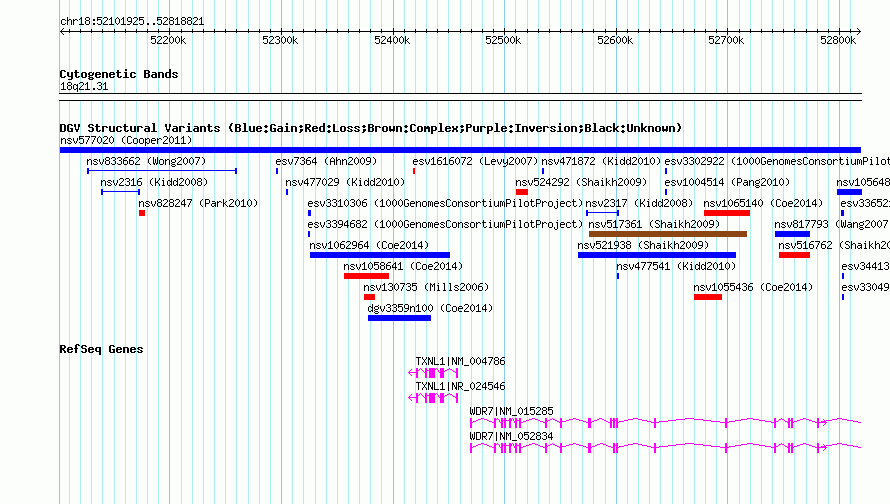
Task: Select 18q21.31 band label
Action: [x=84, y=86]
